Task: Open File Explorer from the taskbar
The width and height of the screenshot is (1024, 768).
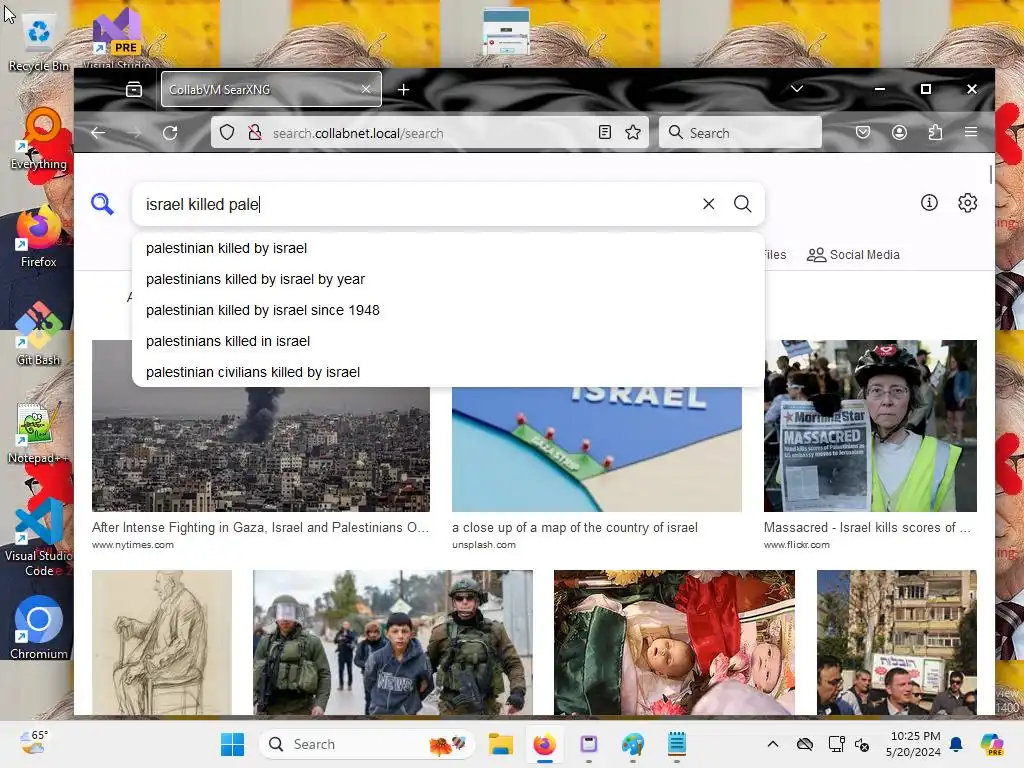Action: coord(501,744)
